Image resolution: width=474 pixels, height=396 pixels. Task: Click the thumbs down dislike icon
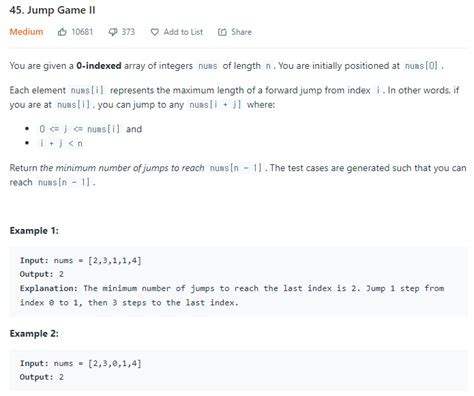click(113, 32)
